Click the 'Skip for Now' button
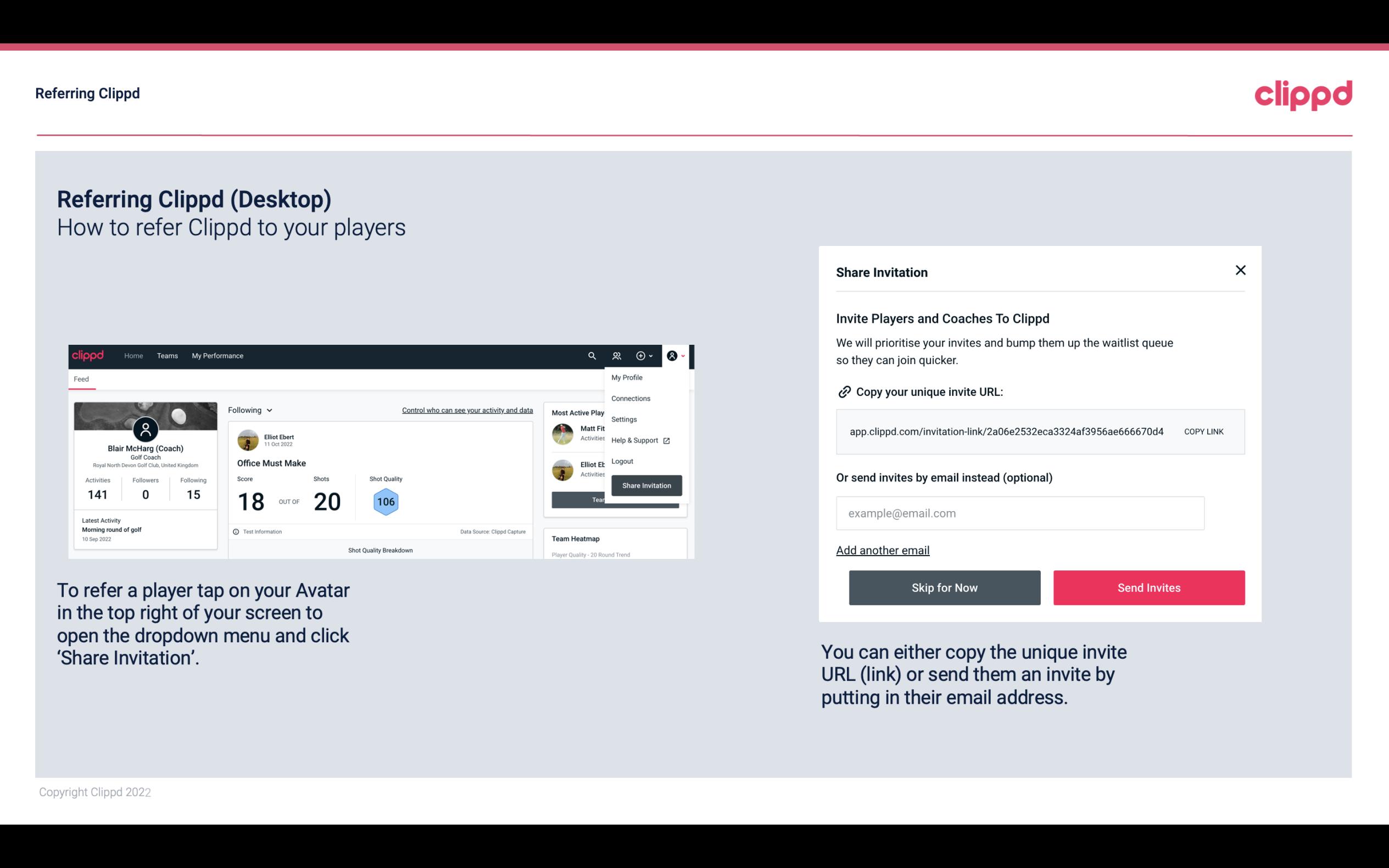1389x868 pixels. pos(944,587)
